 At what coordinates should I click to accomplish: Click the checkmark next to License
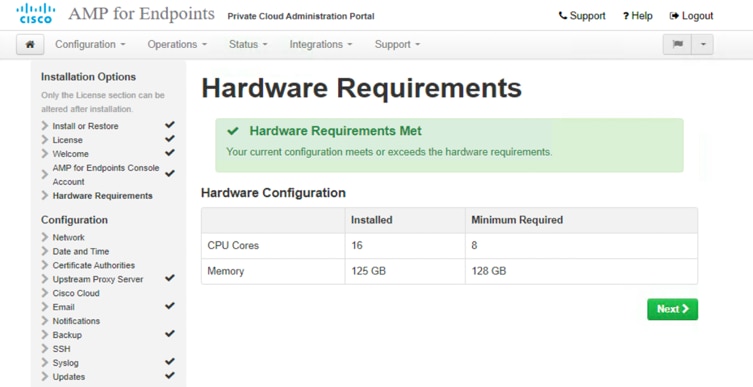click(x=170, y=139)
